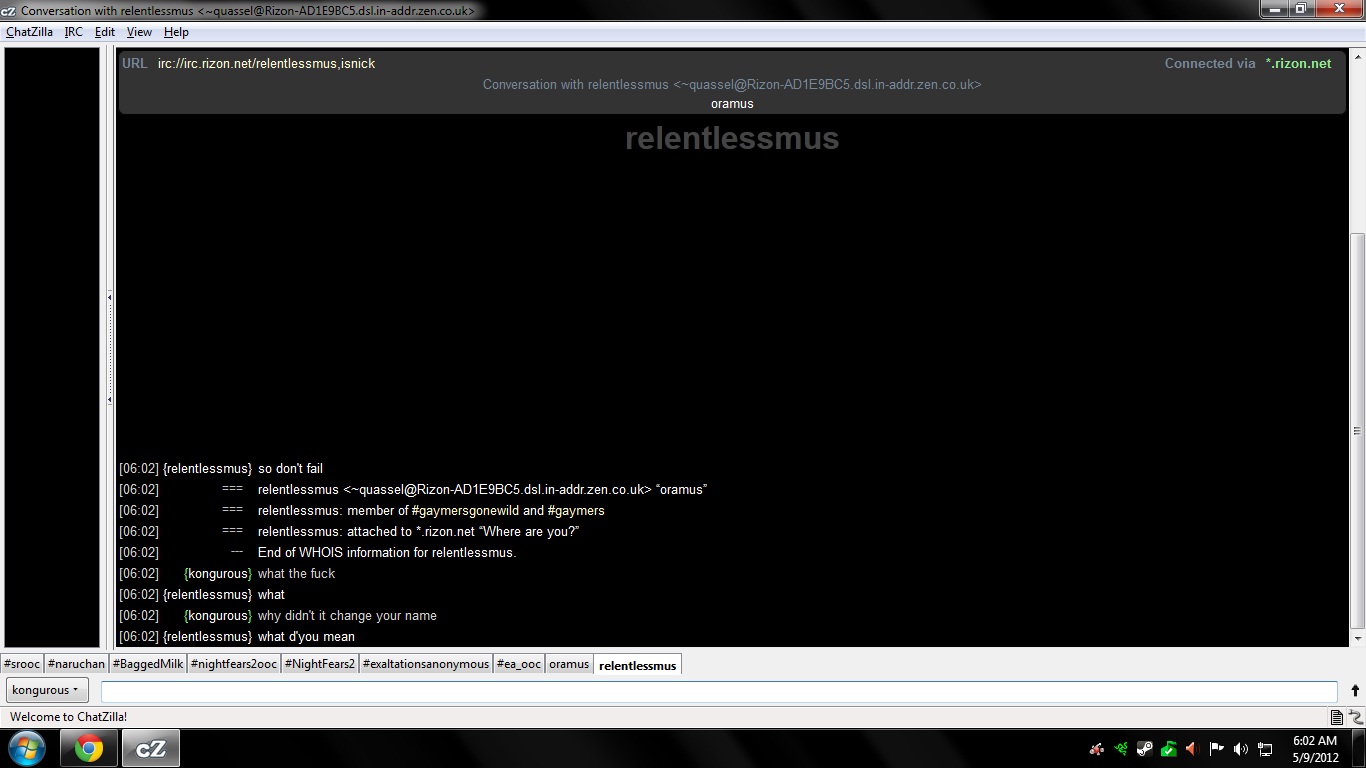Click the multiline input toggle arrow
The image size is (1366, 768).
(x=1355, y=690)
